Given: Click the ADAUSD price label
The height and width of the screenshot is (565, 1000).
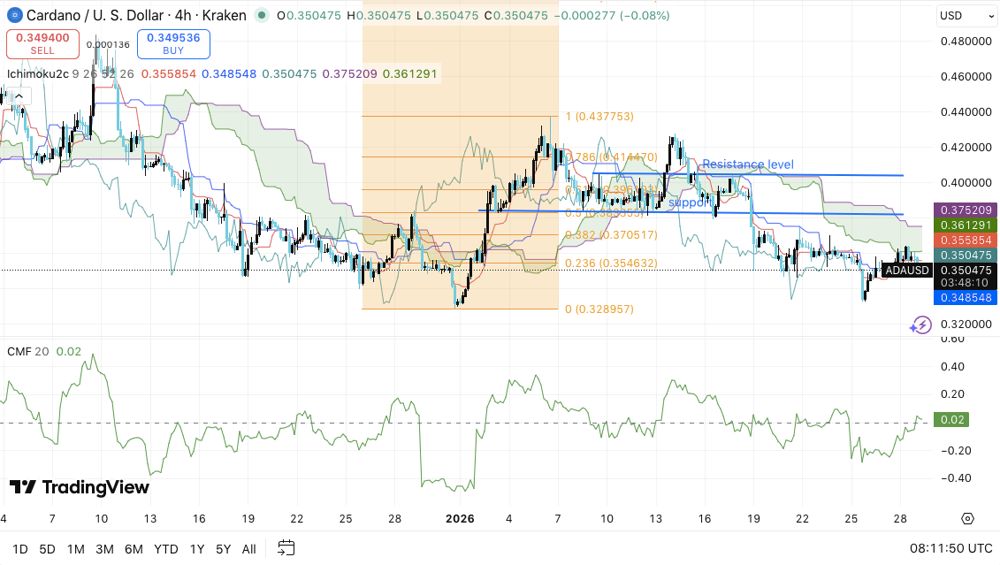Looking at the screenshot, I should pyautogui.click(x=907, y=270).
